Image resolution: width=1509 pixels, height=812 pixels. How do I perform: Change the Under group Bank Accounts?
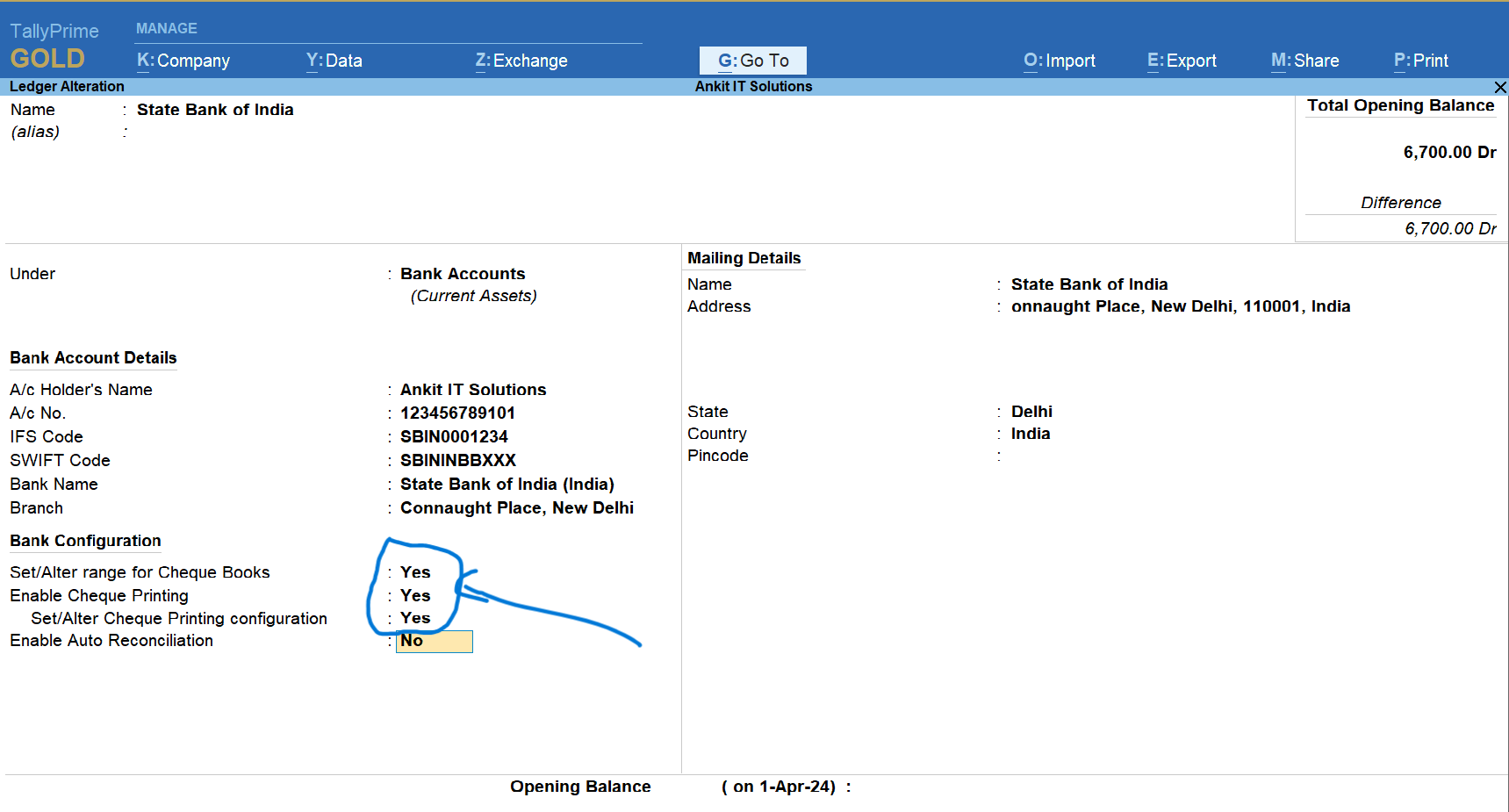coord(463,274)
